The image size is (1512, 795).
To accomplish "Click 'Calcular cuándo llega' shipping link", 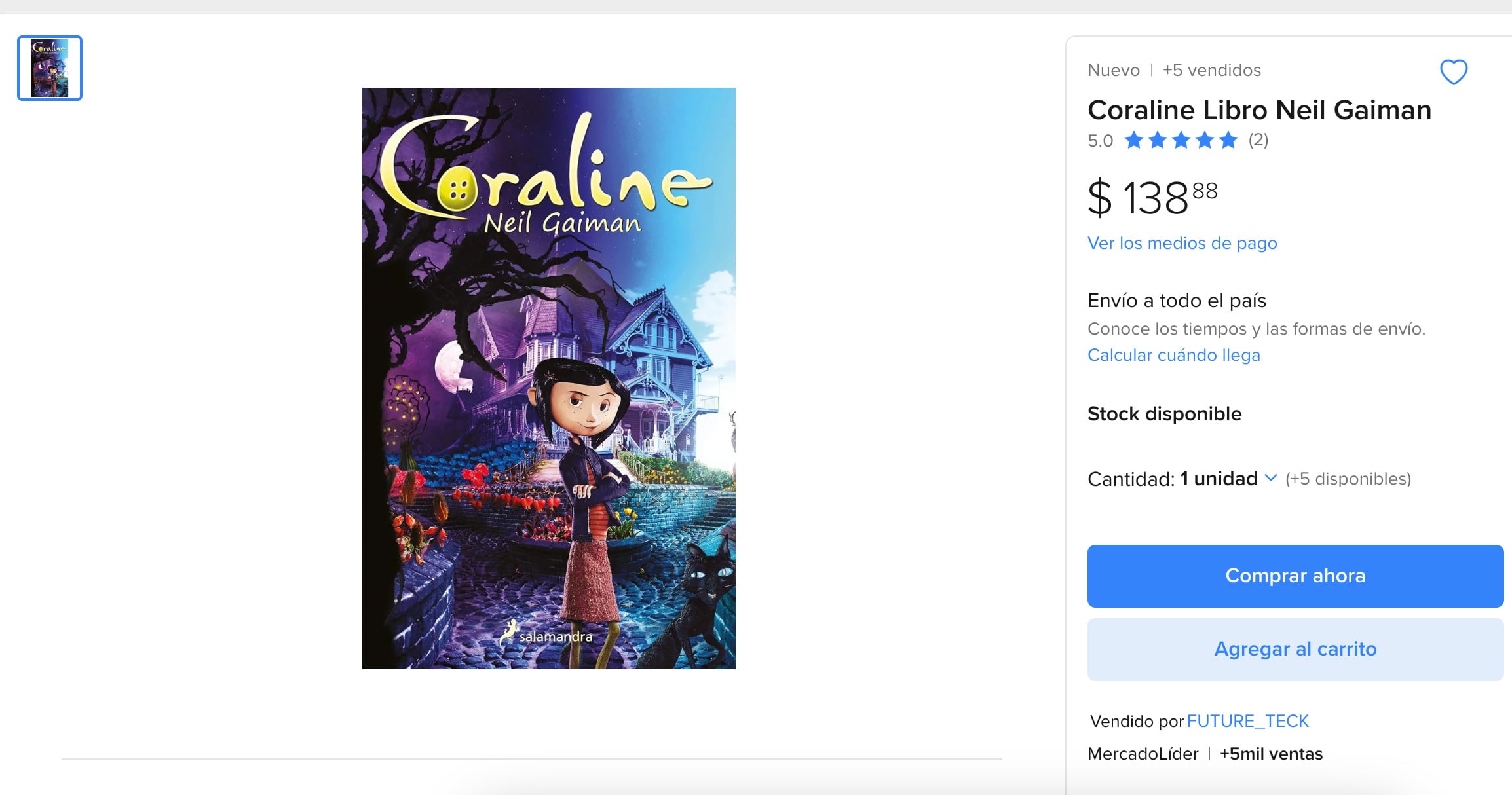I will click(x=1173, y=355).
